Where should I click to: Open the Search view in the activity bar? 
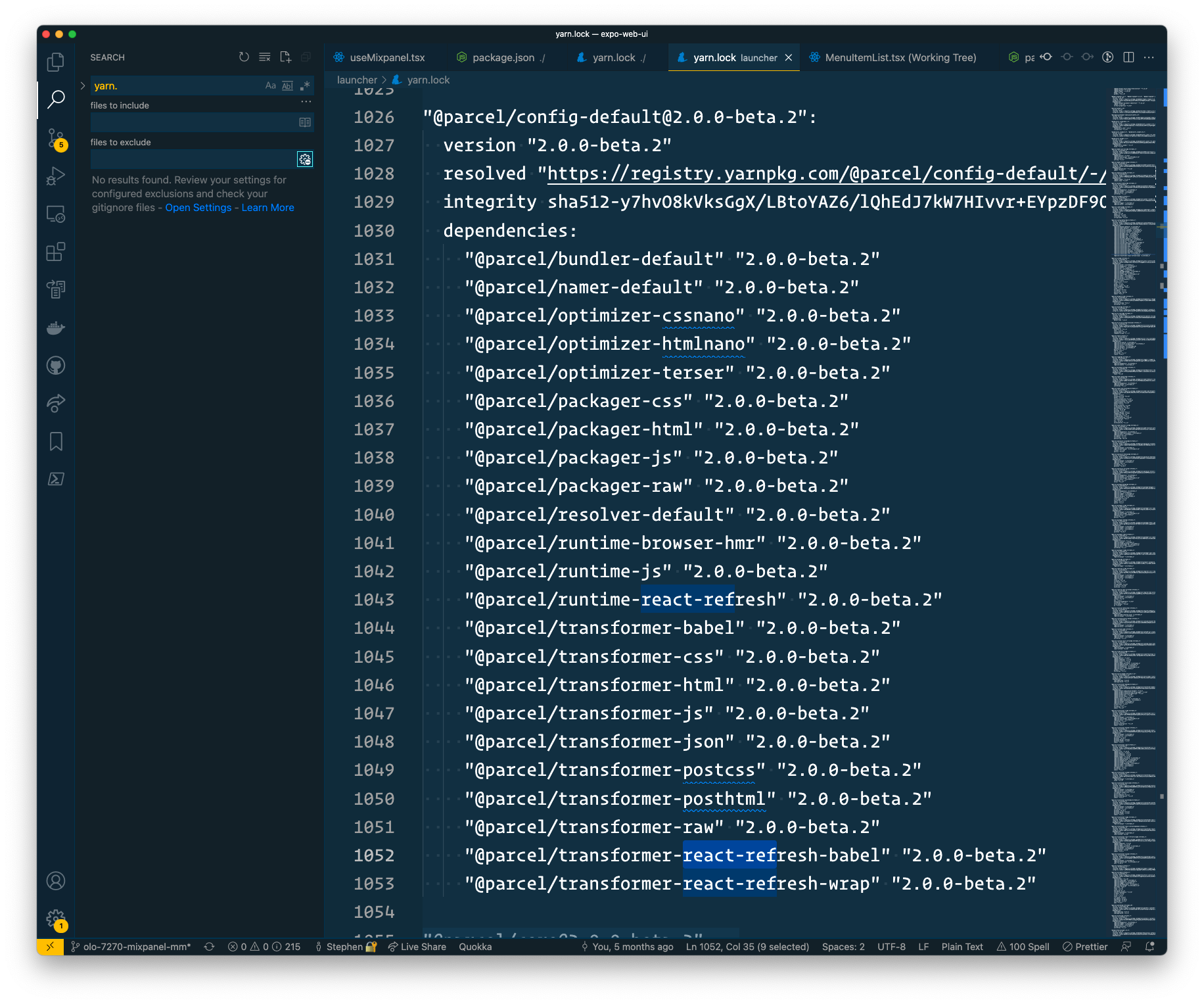tap(55, 99)
